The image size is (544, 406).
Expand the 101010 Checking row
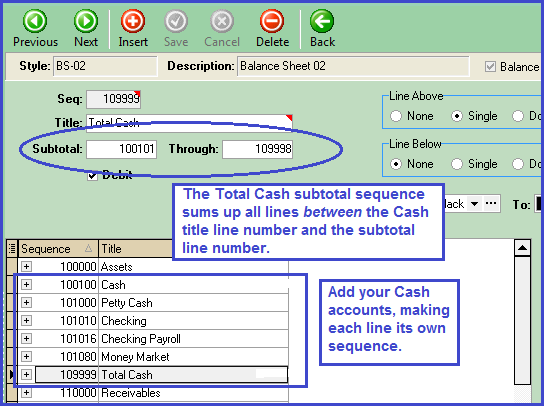(26, 321)
